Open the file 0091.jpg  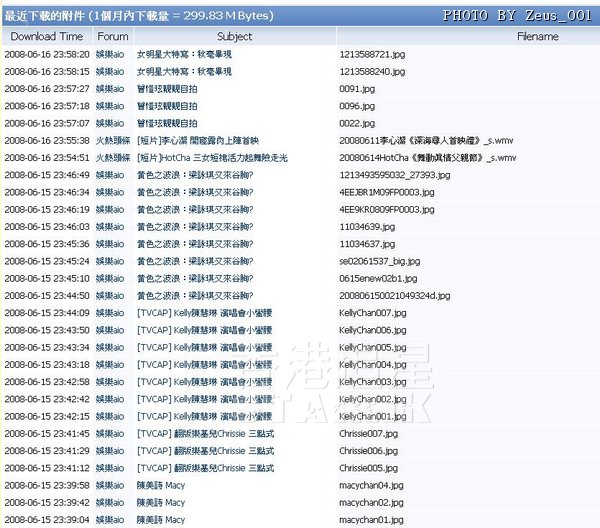pos(356,89)
